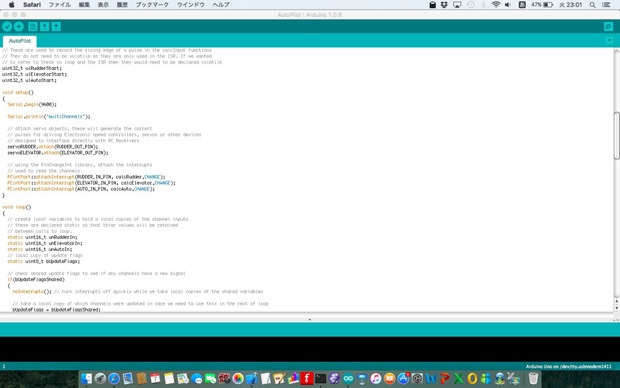
Task: Open Spotlight search in menu bar
Action: pos(592,5)
